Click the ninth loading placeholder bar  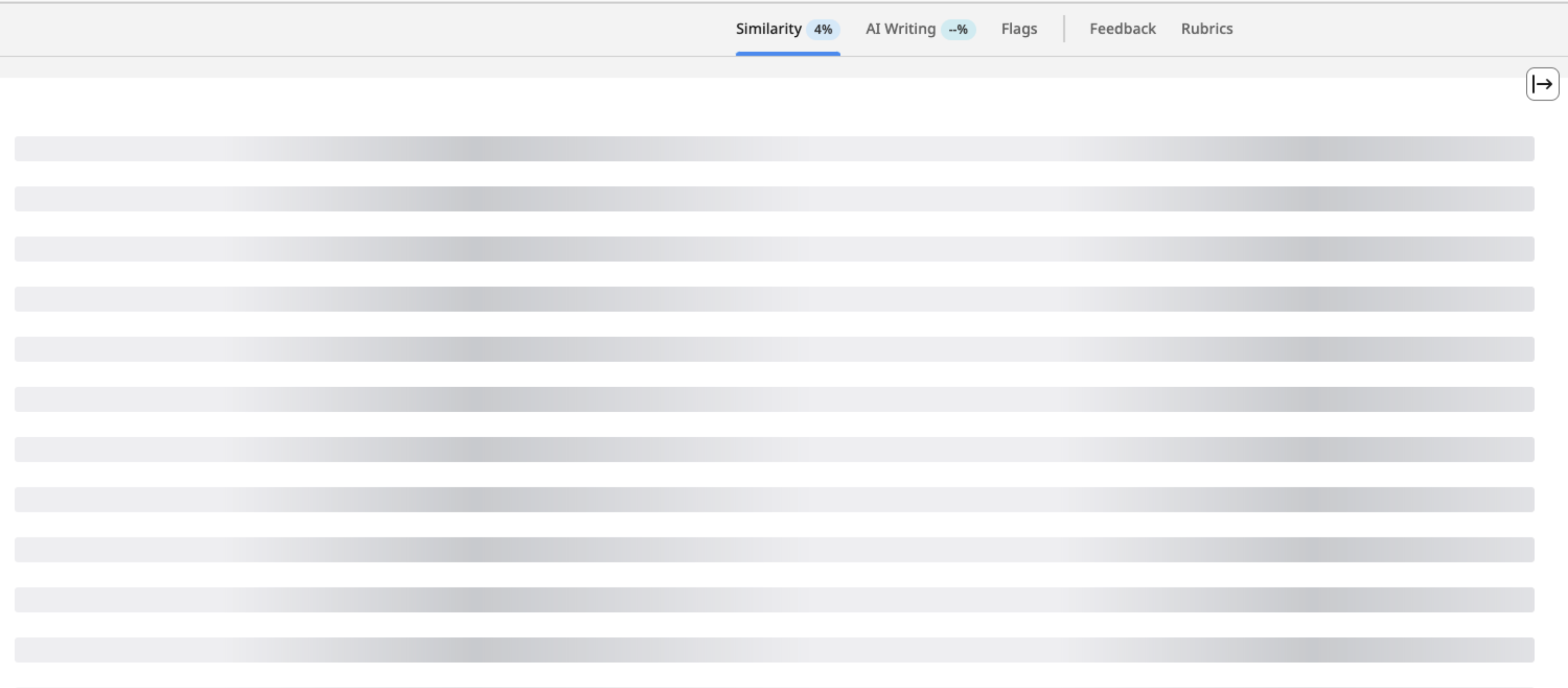(774, 550)
